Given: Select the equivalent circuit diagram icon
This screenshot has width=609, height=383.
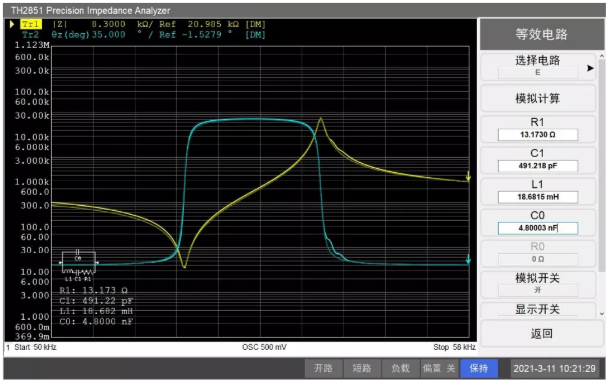Looking at the screenshot, I should (x=78, y=265).
